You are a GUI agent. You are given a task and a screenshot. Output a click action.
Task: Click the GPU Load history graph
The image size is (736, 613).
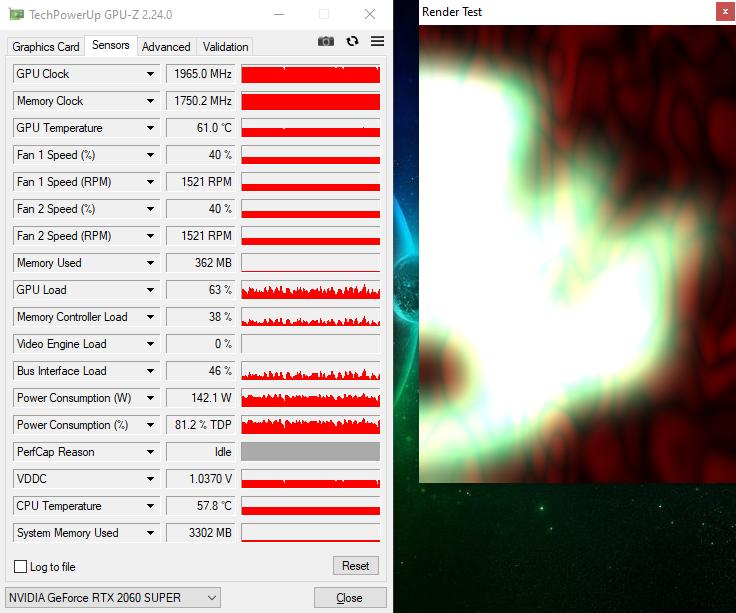tap(310, 290)
